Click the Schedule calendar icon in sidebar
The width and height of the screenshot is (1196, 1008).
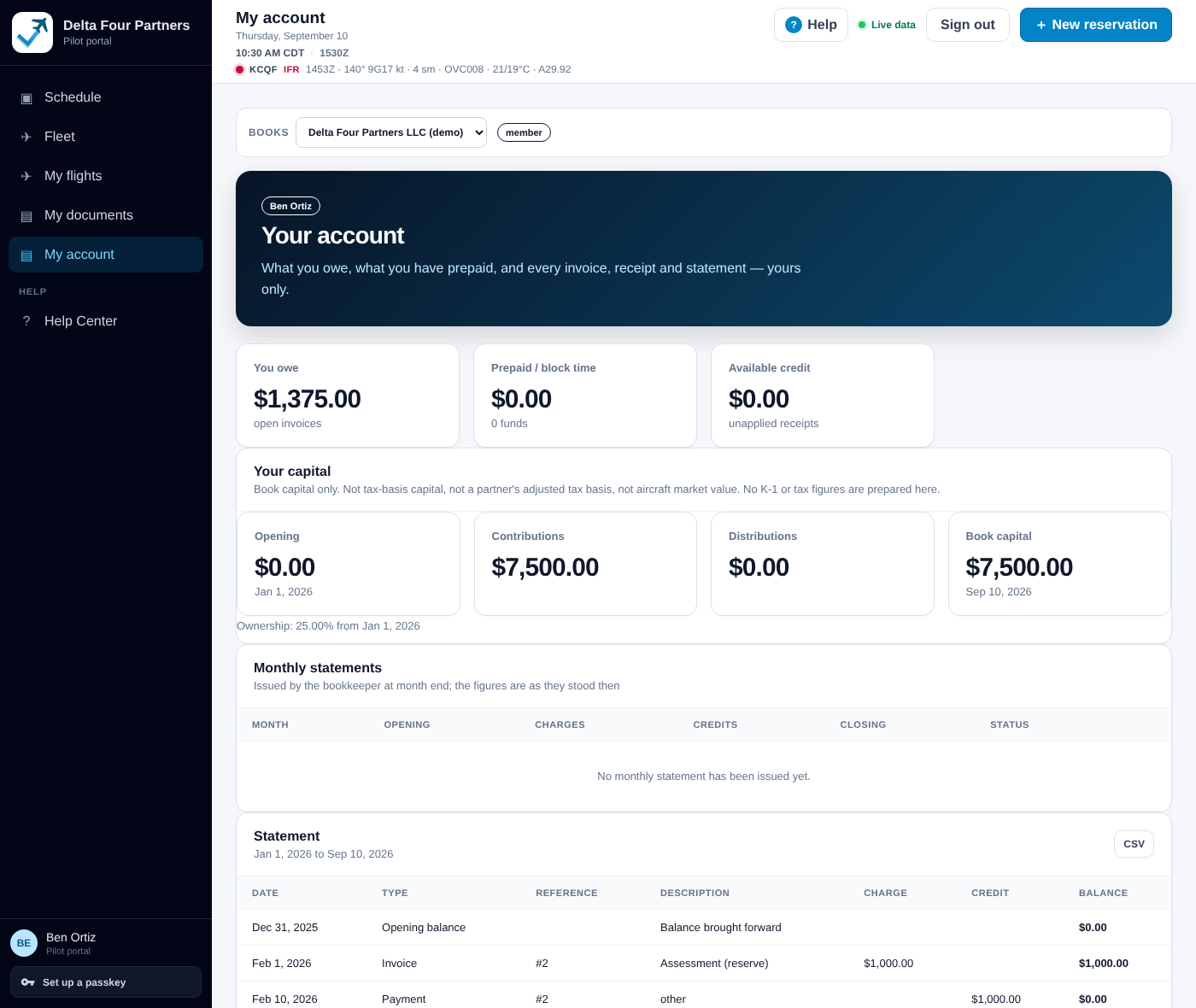(26, 98)
